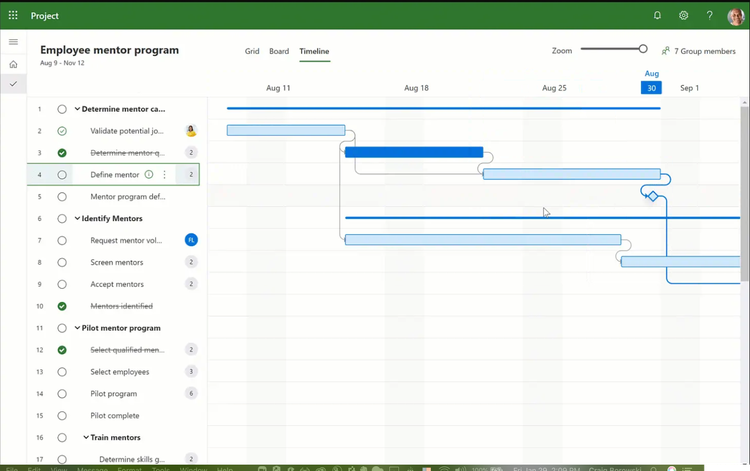Image resolution: width=750 pixels, height=471 pixels.
Task: Open more options for Define mentor row
Action: click(x=164, y=175)
